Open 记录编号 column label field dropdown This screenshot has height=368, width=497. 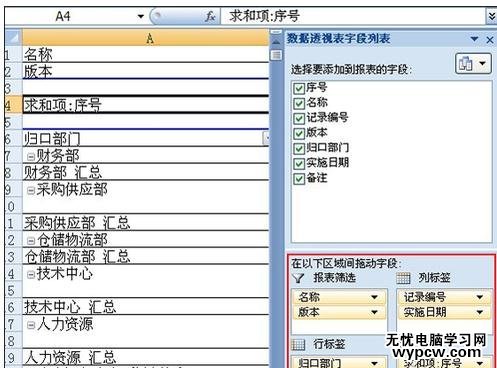point(480,297)
